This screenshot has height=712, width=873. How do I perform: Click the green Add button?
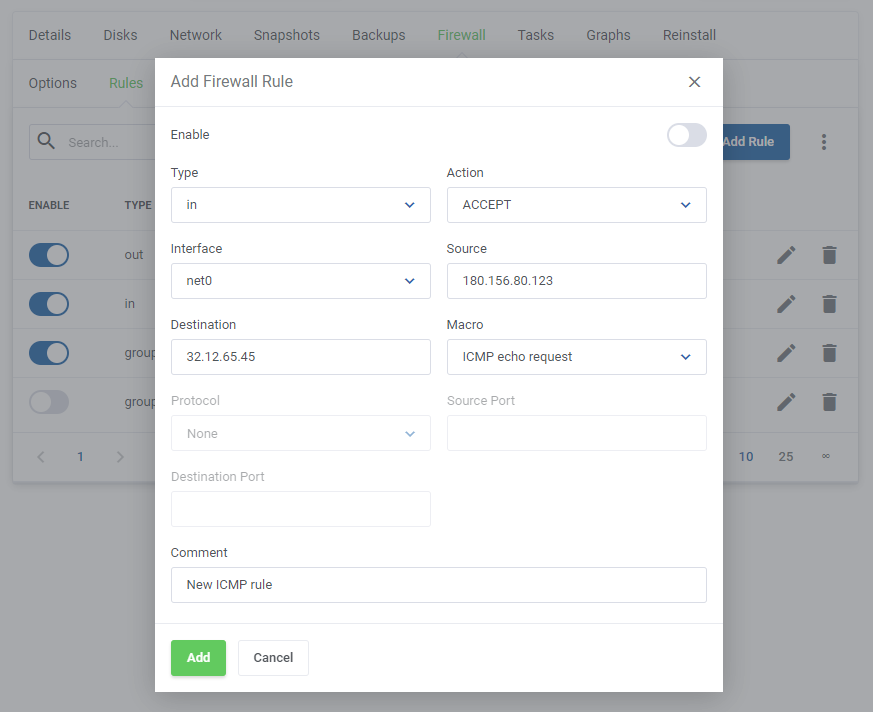point(198,658)
